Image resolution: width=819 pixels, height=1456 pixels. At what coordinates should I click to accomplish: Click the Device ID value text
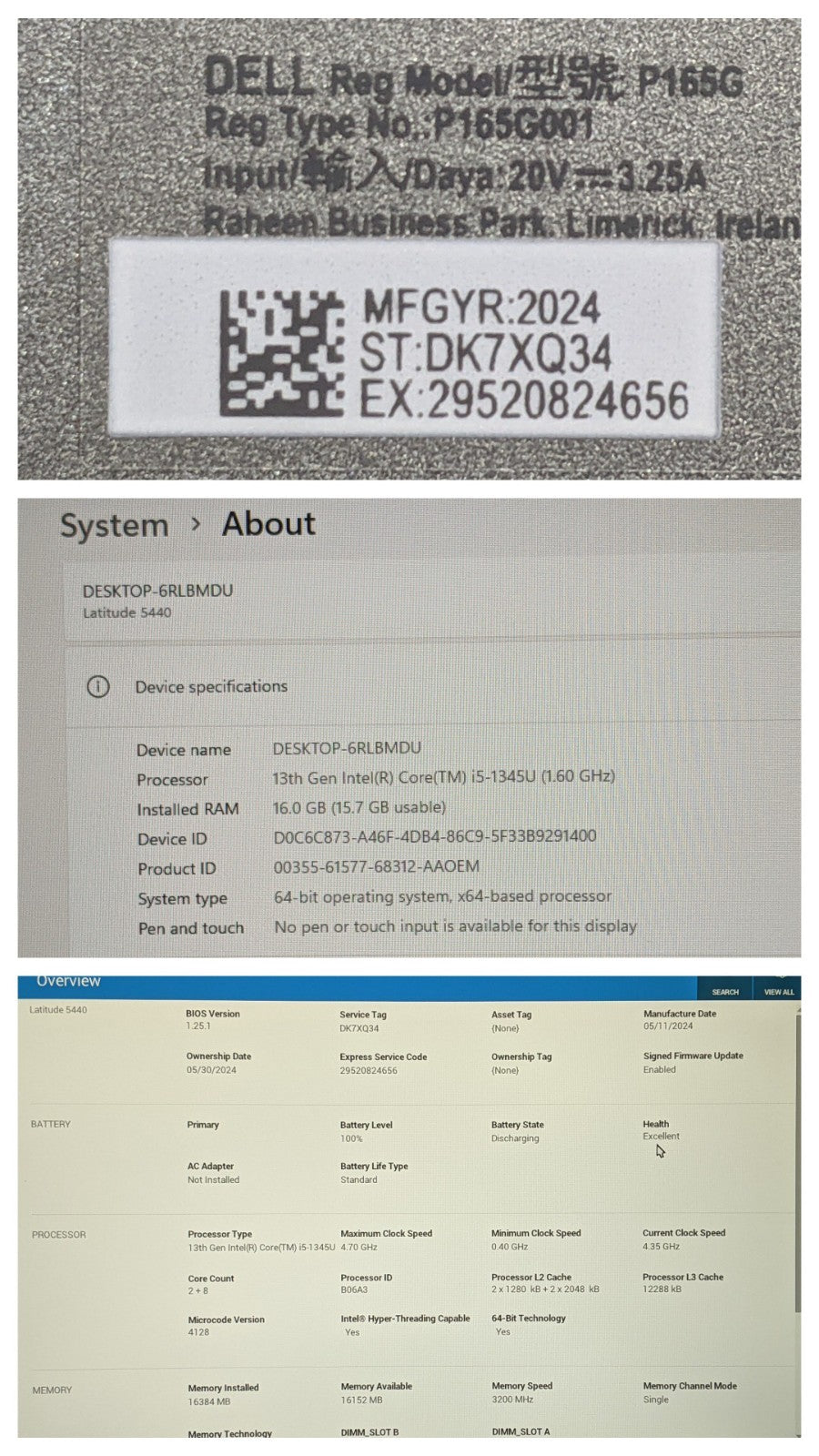pos(435,836)
